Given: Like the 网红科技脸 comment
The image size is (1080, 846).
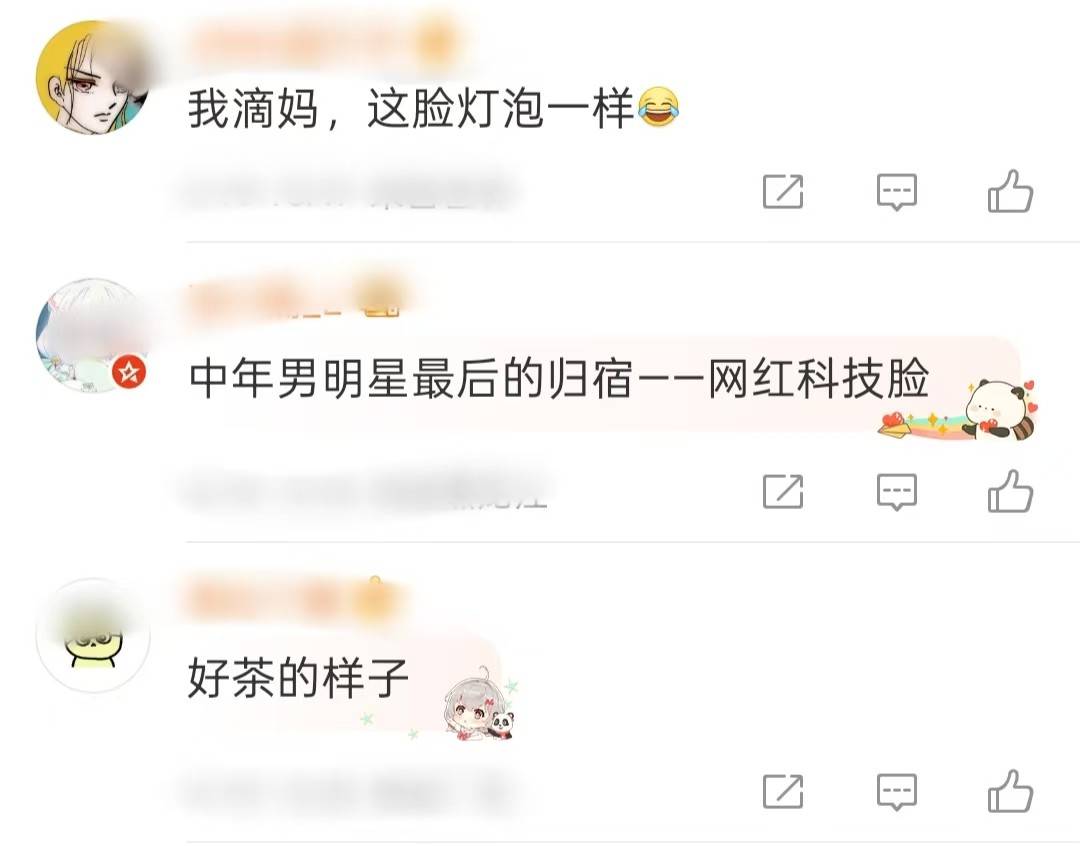Looking at the screenshot, I should point(1010,491).
